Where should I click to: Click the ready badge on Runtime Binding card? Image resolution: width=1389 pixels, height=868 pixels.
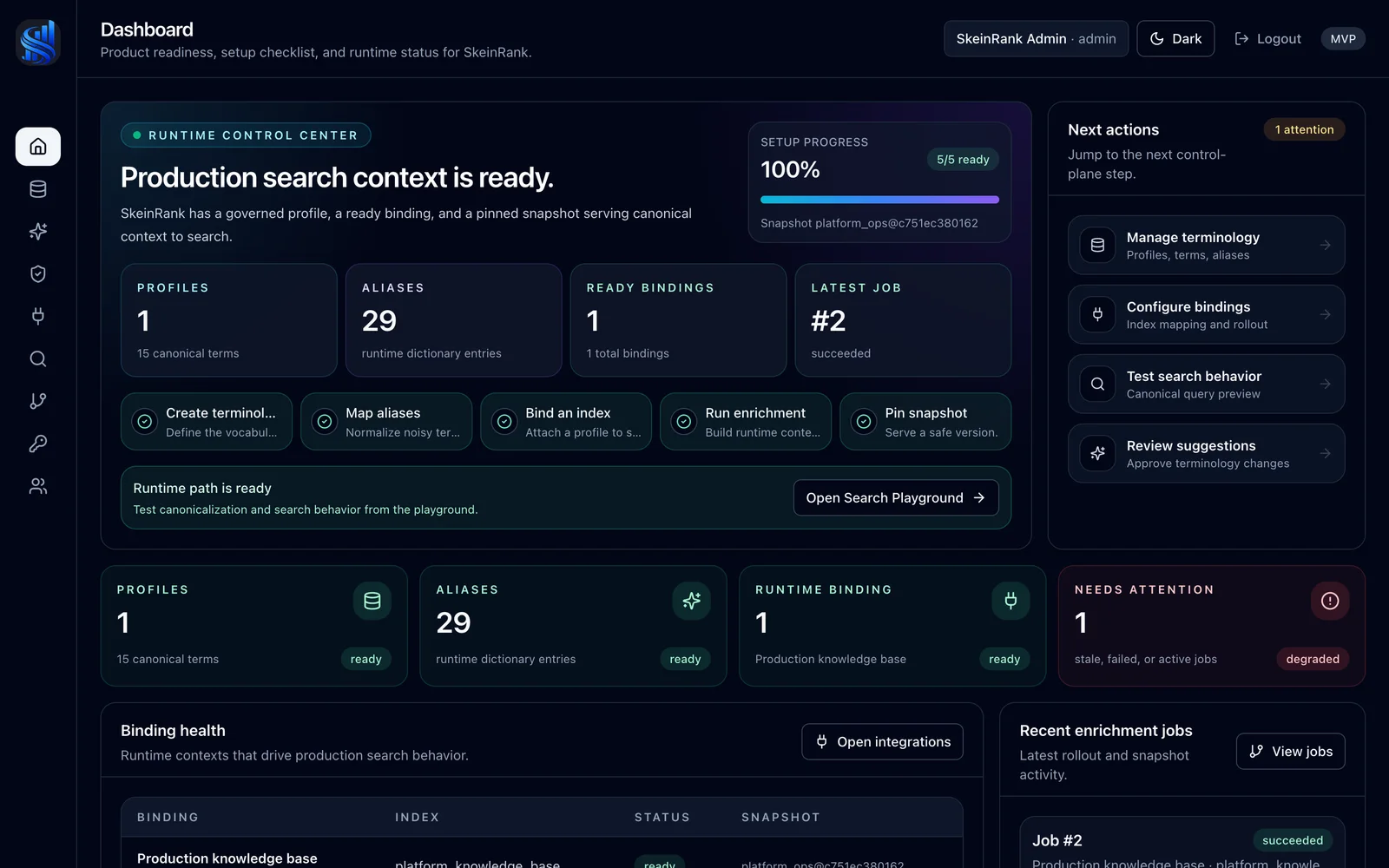(1004, 660)
